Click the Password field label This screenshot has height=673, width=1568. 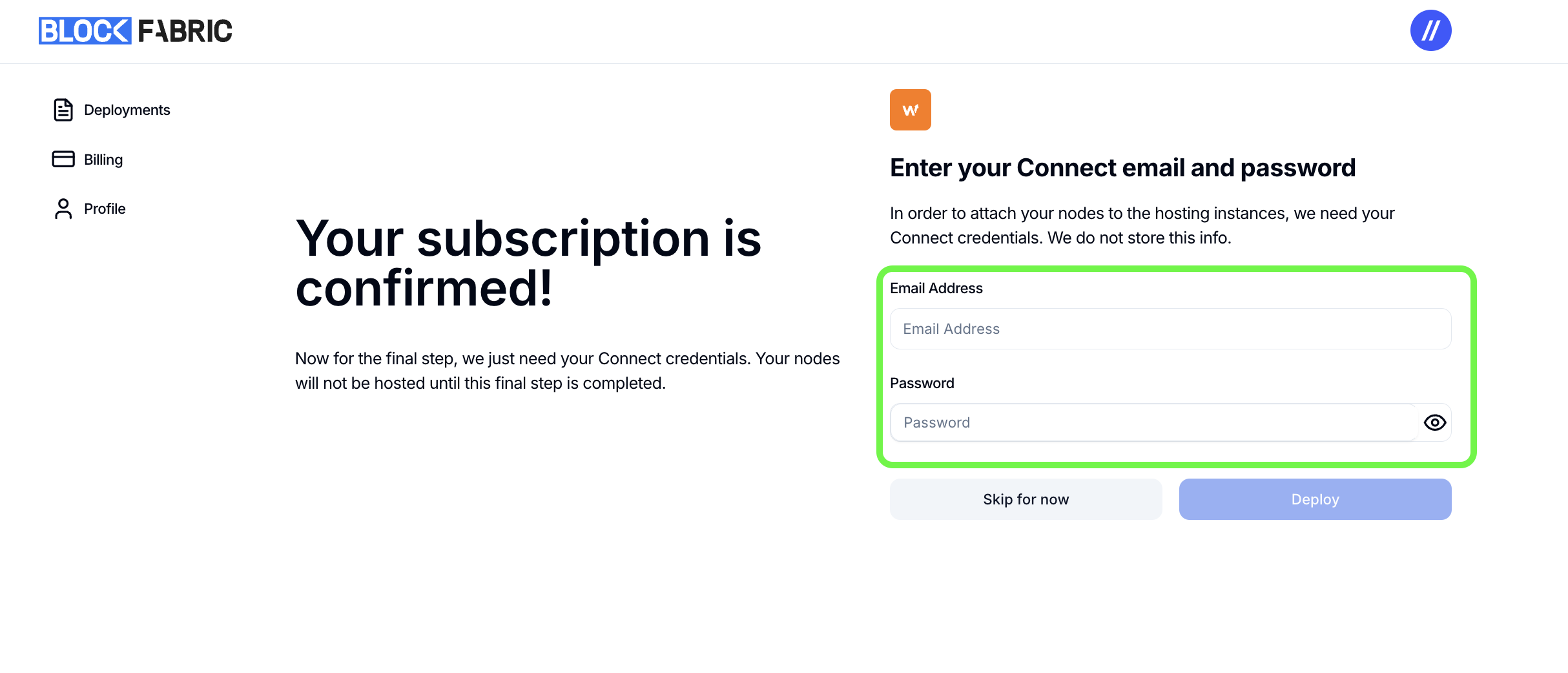[x=922, y=383]
